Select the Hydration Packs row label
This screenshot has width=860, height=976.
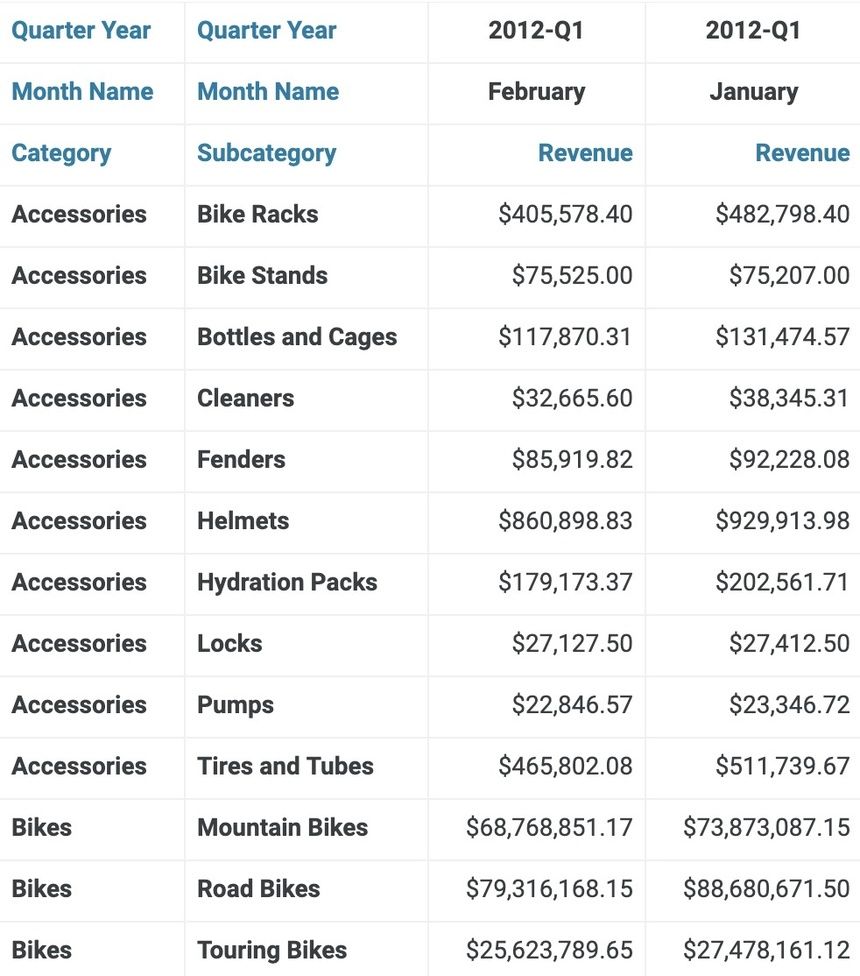287,582
